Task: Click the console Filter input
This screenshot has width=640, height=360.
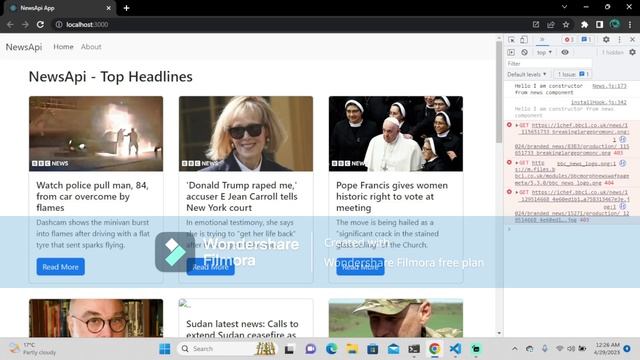Action: 549,63
